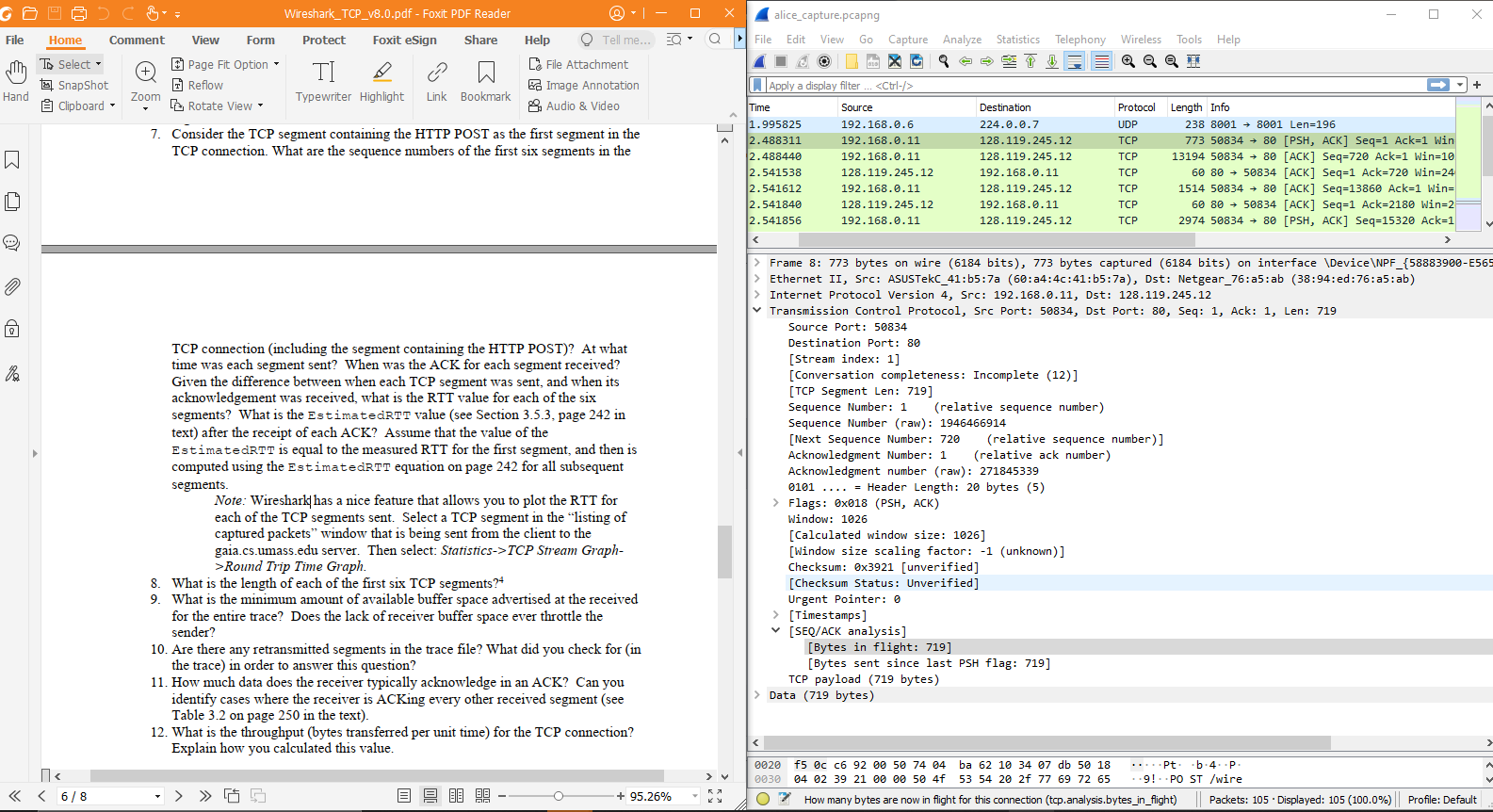Zoom in Wireshark main window text
1493x812 pixels.
pyautogui.click(x=1128, y=61)
